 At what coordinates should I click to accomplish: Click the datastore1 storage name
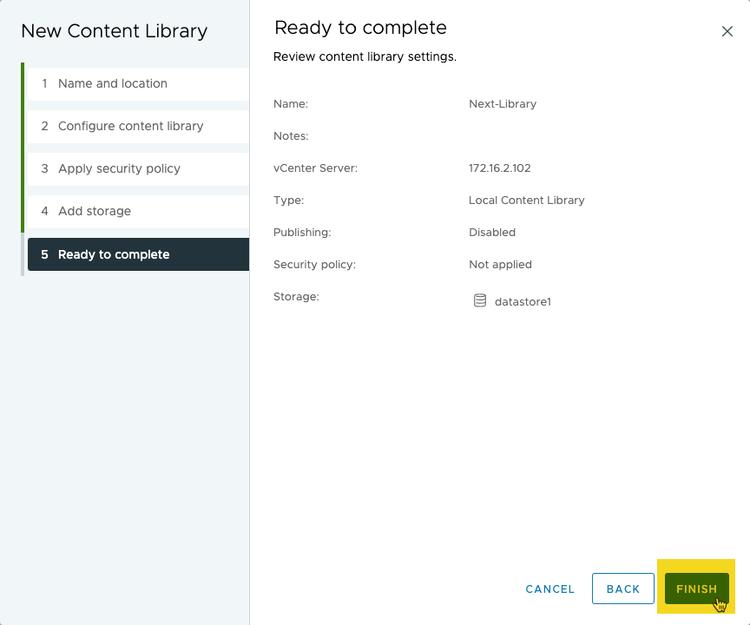tap(523, 301)
